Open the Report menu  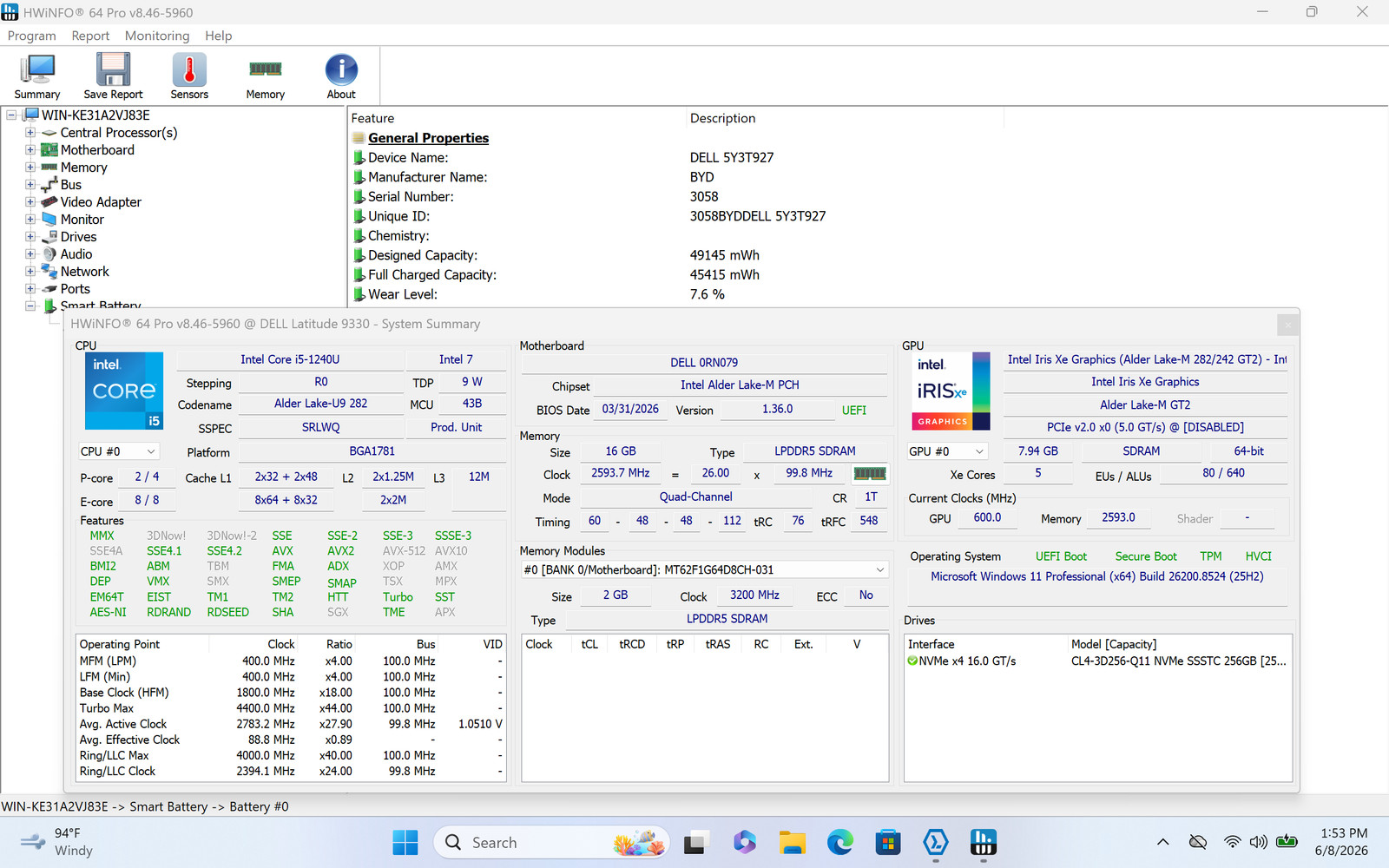90,36
